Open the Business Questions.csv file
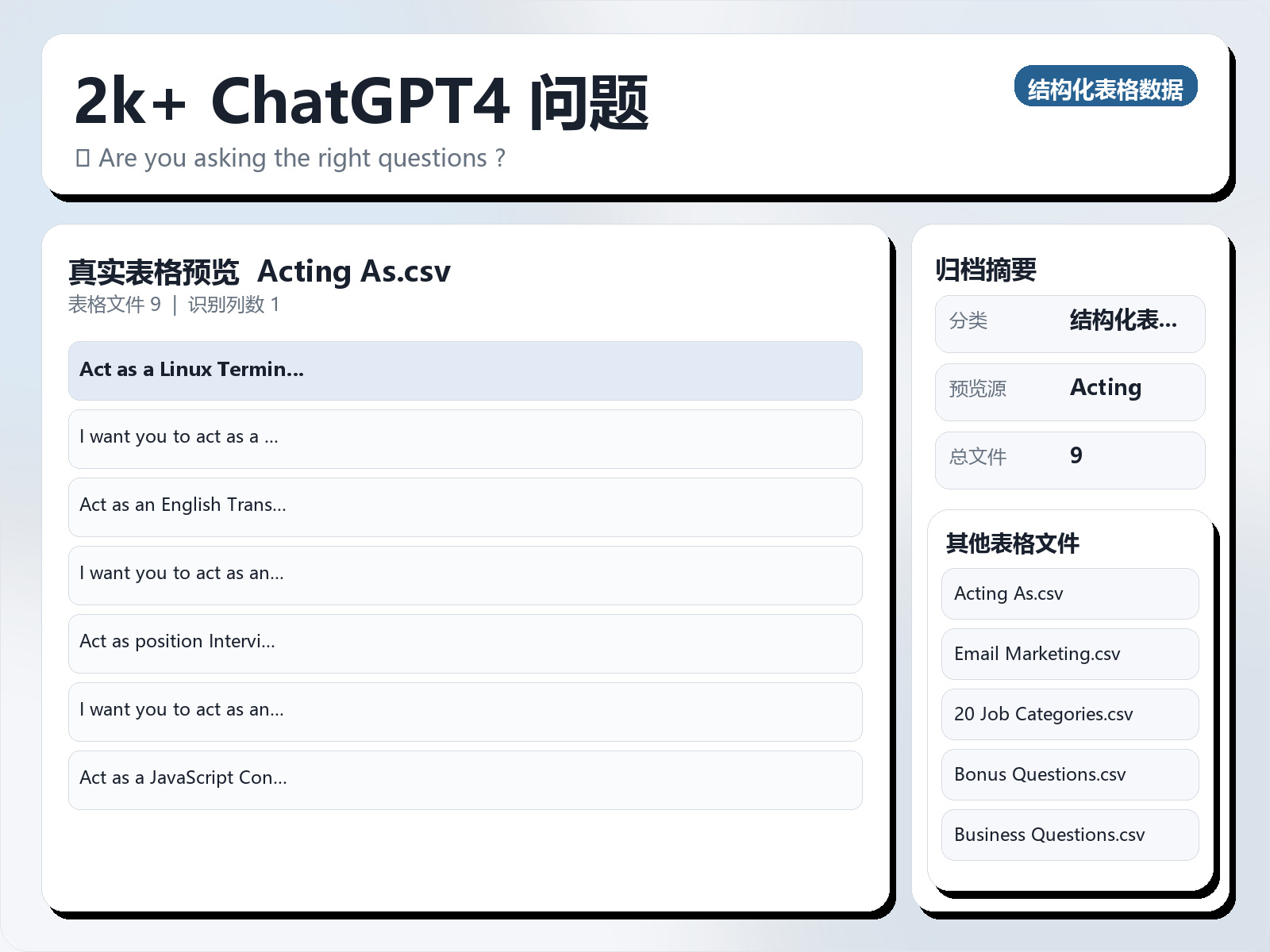1270x952 pixels. pos(1069,835)
